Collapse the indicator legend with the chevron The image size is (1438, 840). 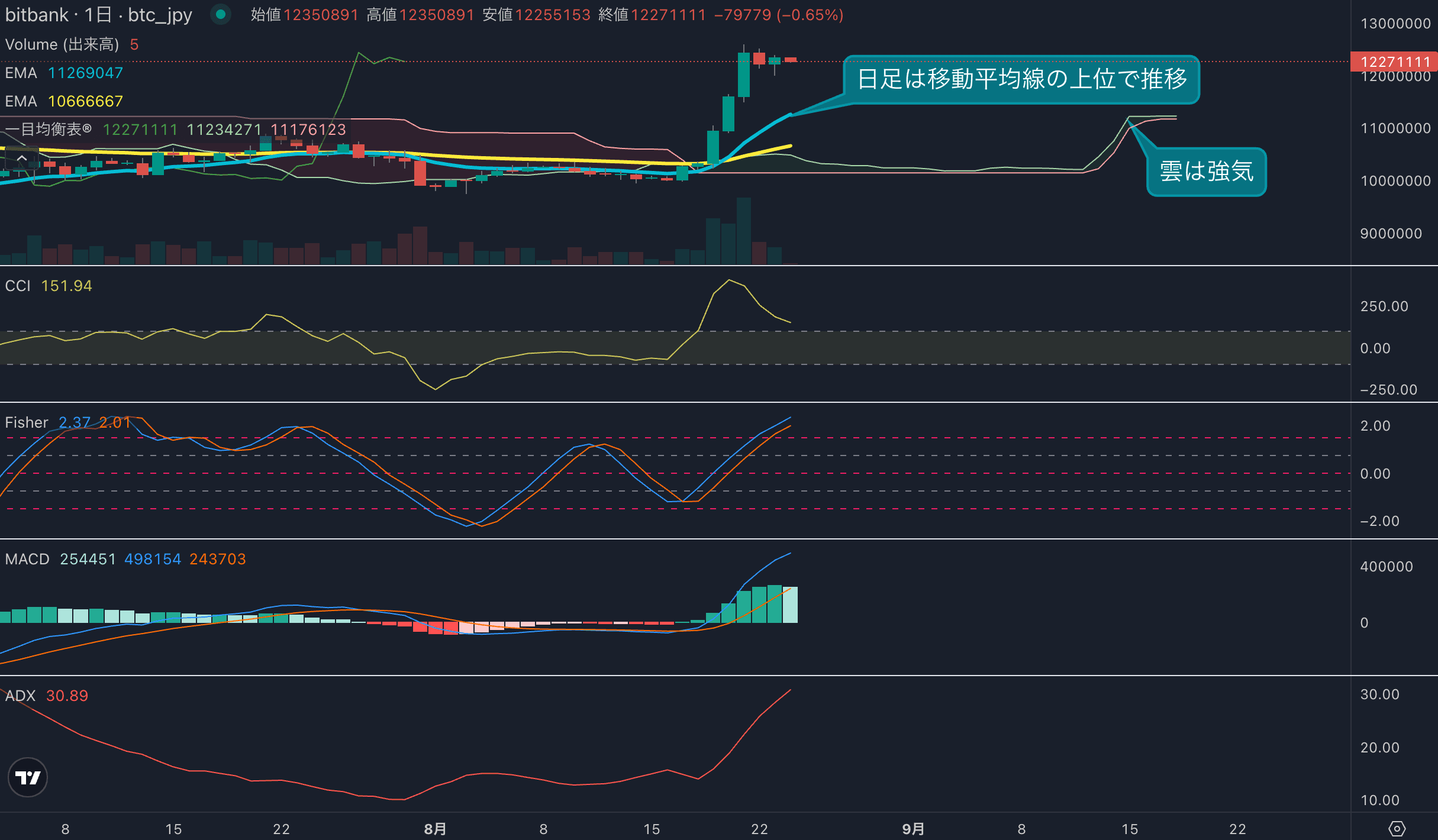click(22, 159)
